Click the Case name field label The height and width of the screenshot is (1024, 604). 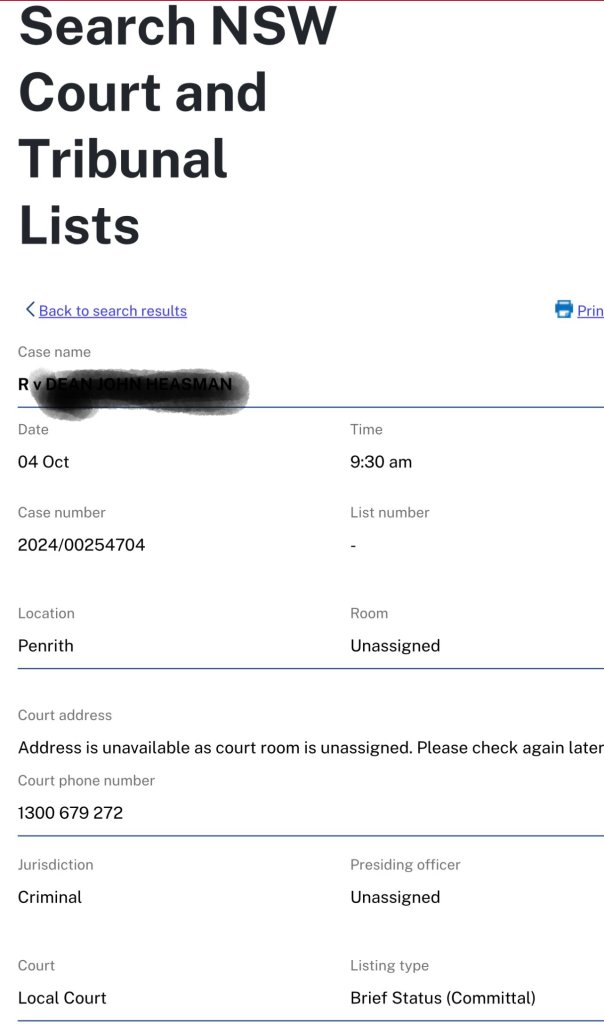pyautogui.click(x=54, y=352)
